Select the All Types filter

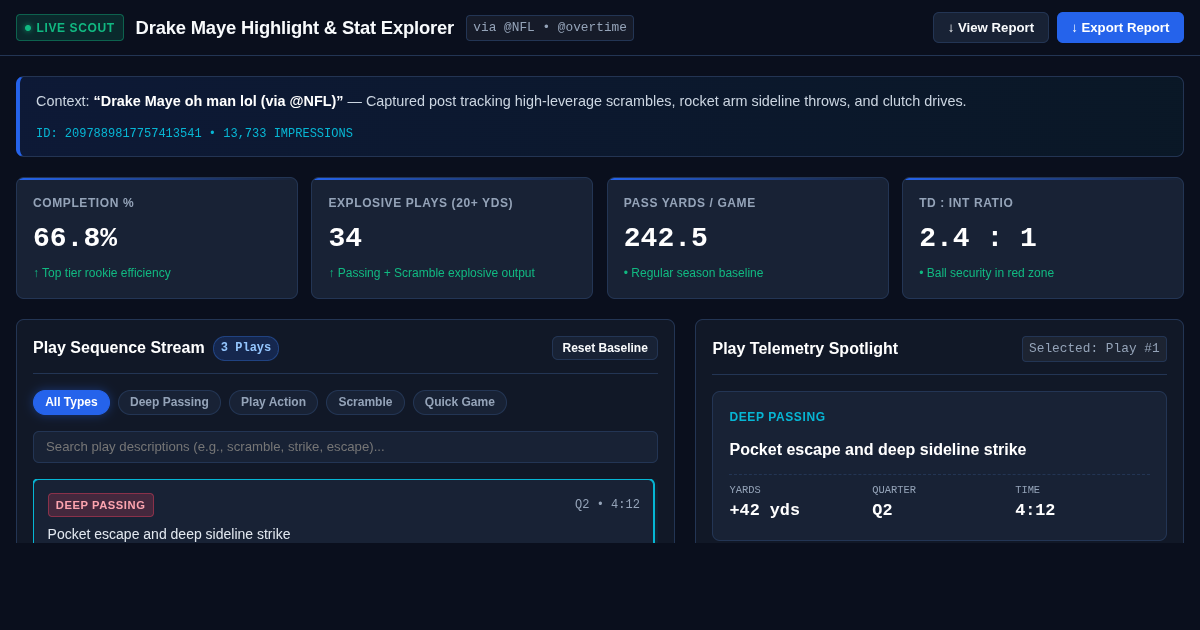pyautogui.click(x=71, y=402)
